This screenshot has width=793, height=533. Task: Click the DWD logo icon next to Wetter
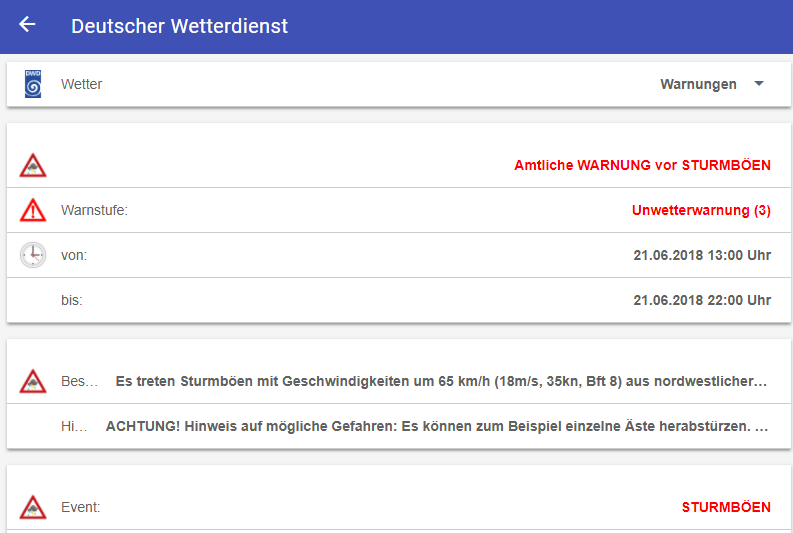click(x=33, y=84)
